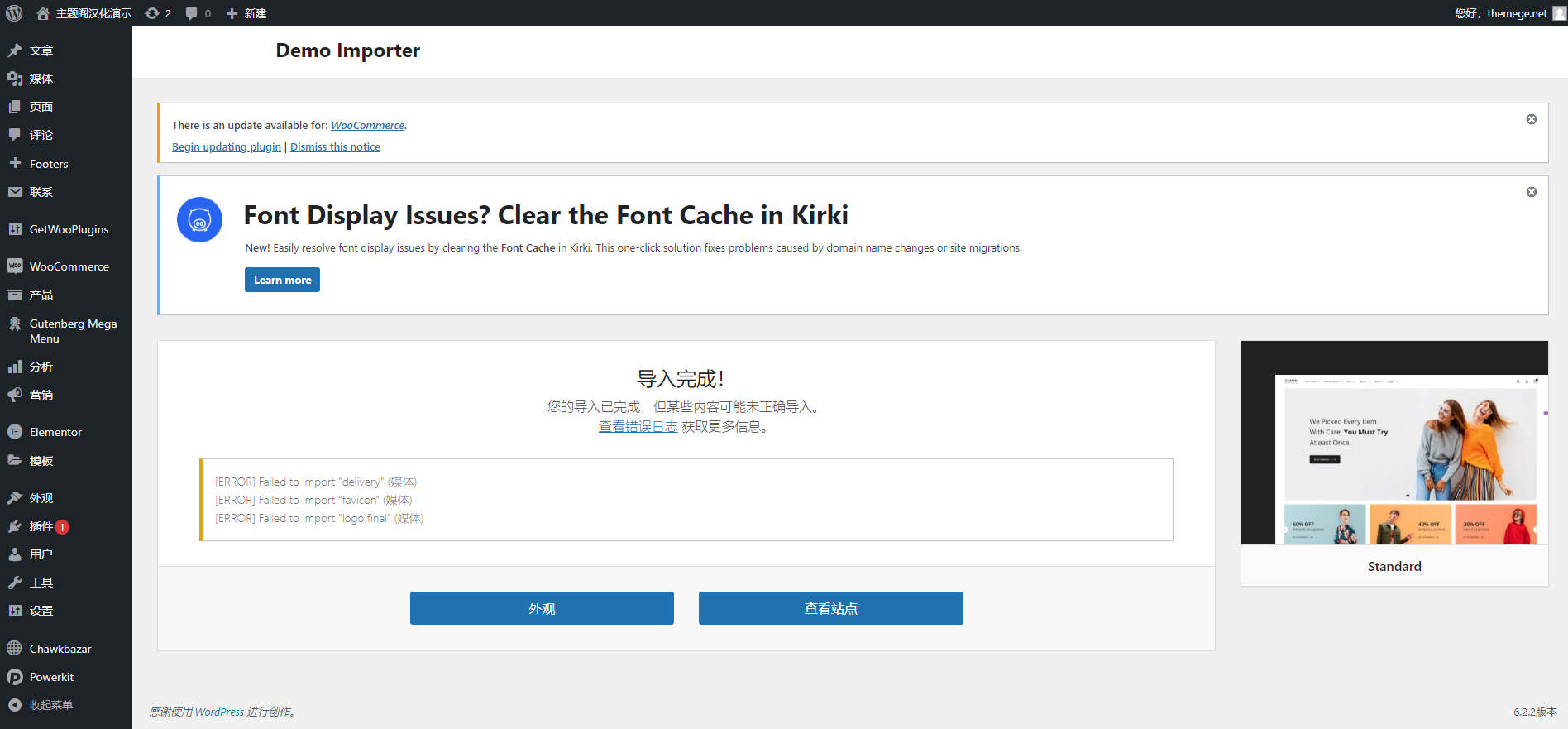Image resolution: width=1568 pixels, height=729 pixels.
Task: Click the Powerkit icon in sidebar
Action: tap(15, 677)
